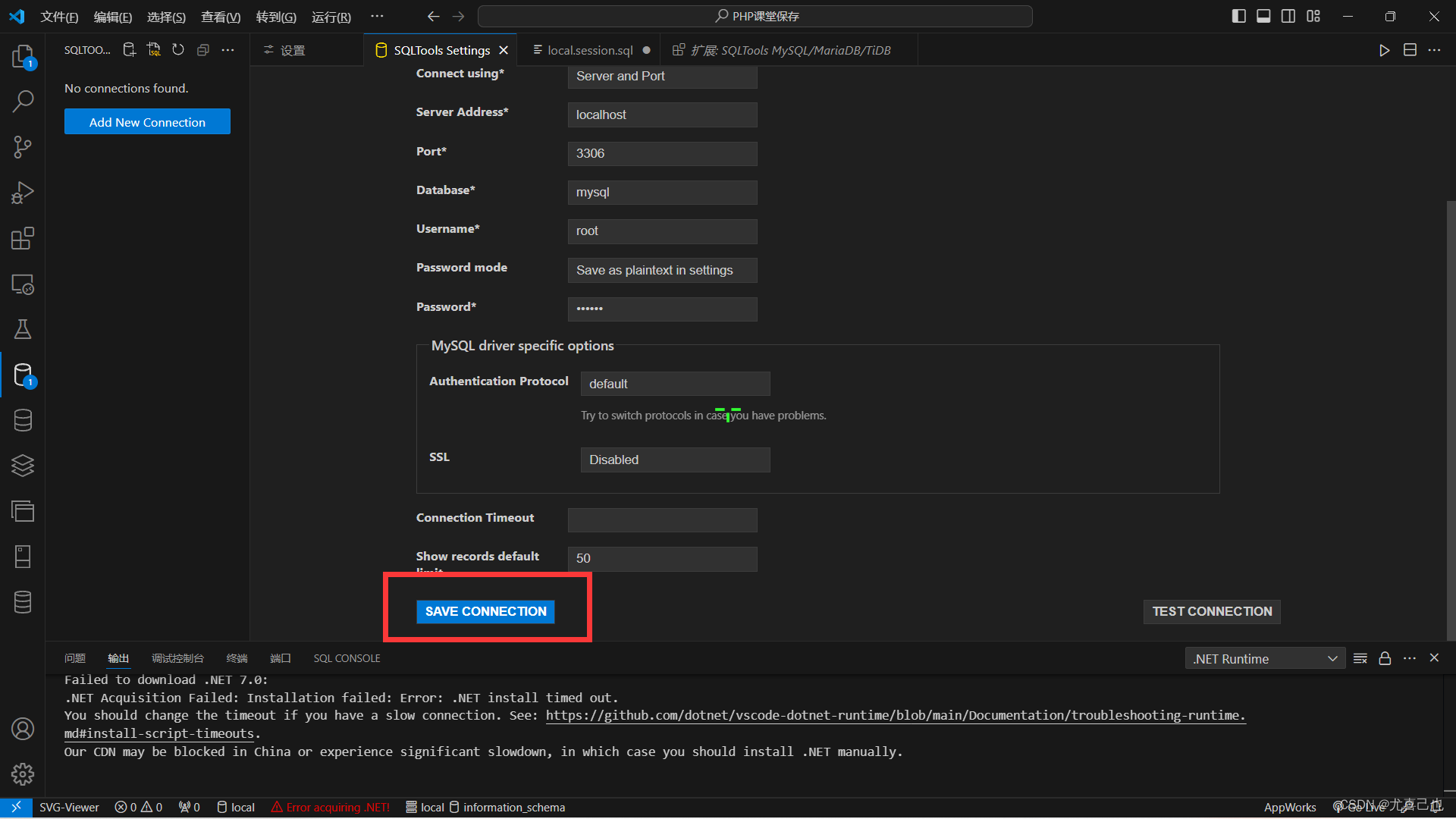The image size is (1456, 819).
Task: Open the Accounts icon in activity bar
Action: point(23,729)
